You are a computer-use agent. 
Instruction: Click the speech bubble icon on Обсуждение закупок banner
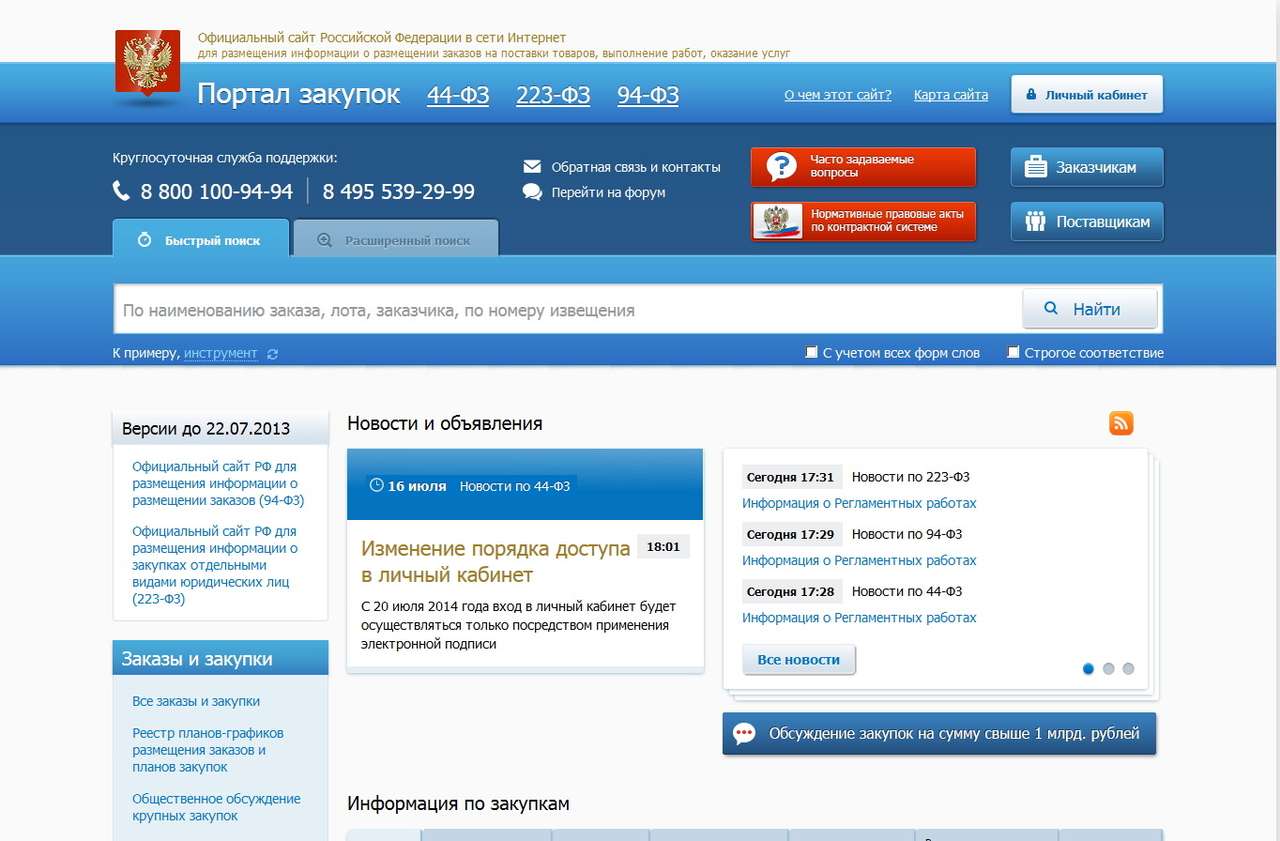[x=743, y=733]
